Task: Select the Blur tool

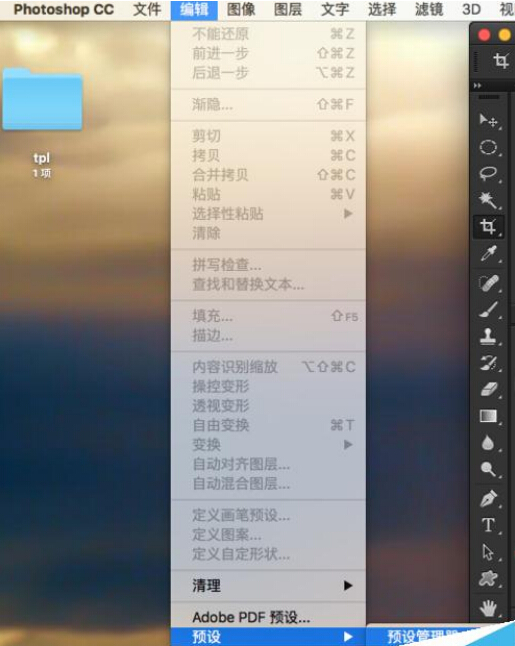Action: pyautogui.click(x=488, y=443)
